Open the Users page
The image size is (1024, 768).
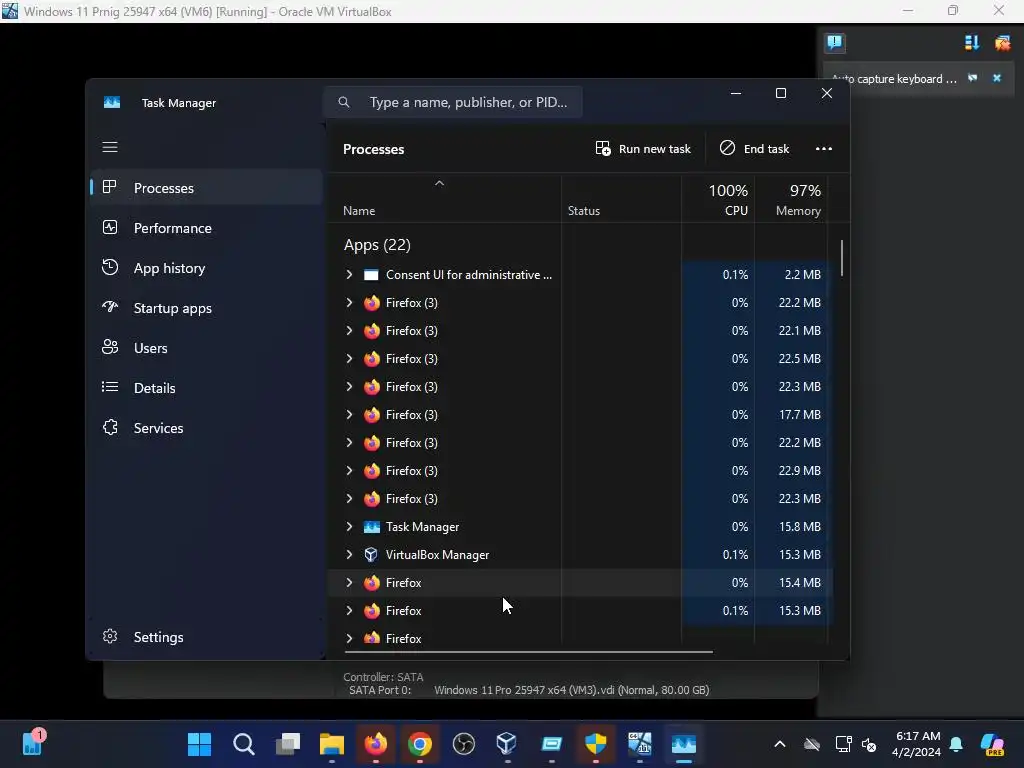coord(206,348)
